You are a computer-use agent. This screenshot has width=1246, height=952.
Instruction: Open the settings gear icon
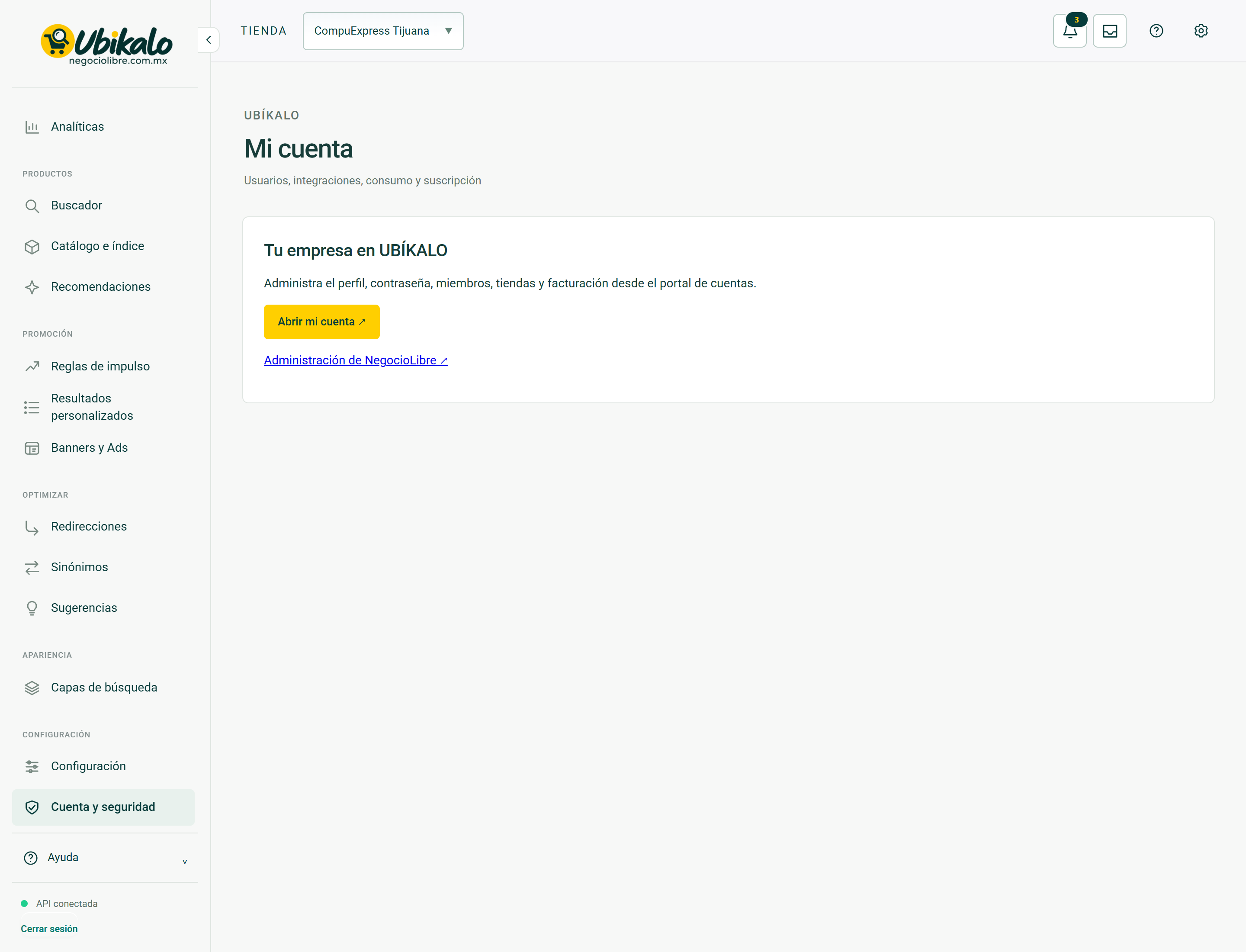tap(1201, 31)
